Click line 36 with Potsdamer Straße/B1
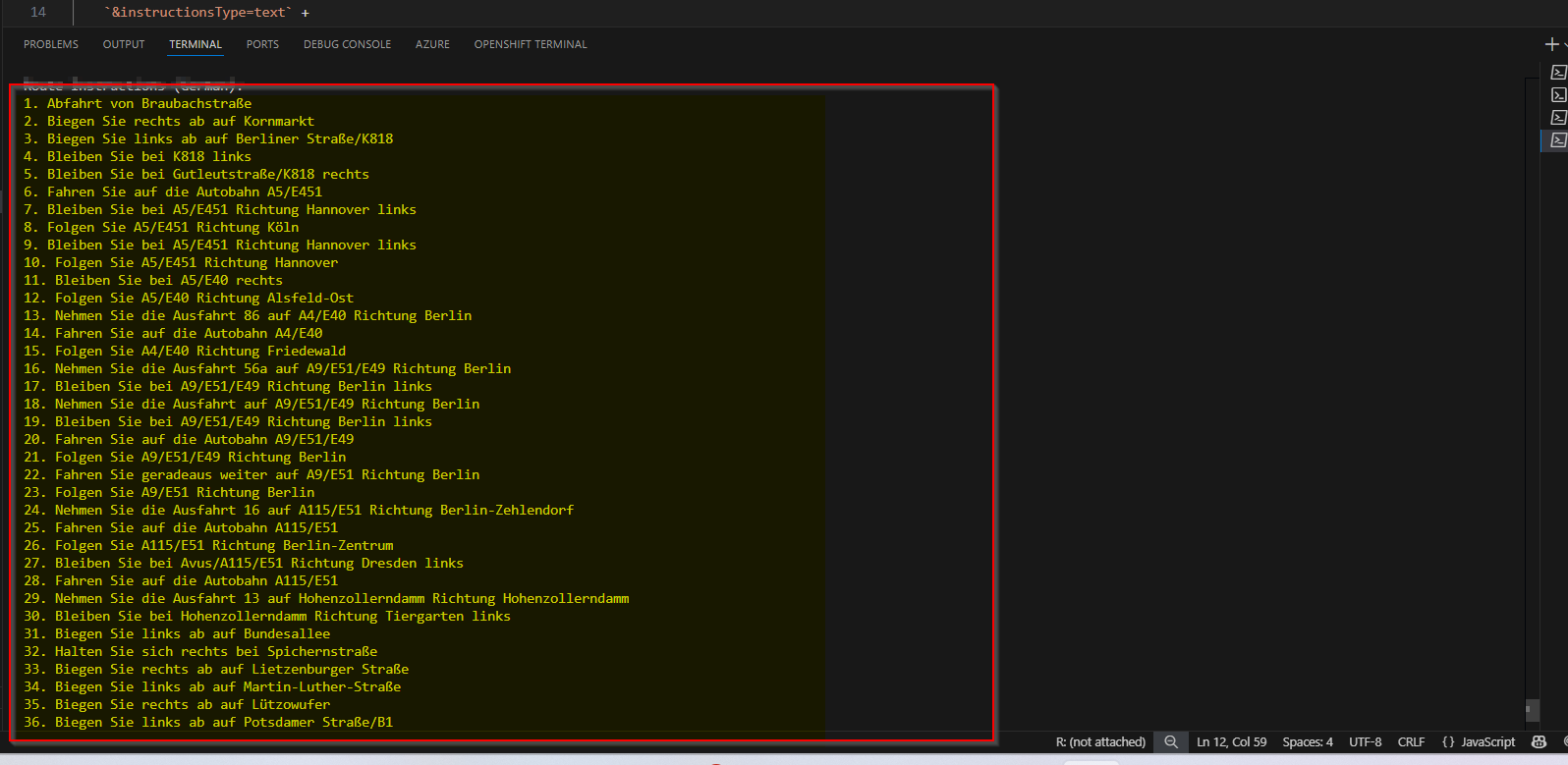The height and width of the screenshot is (765, 1568). (x=208, y=722)
